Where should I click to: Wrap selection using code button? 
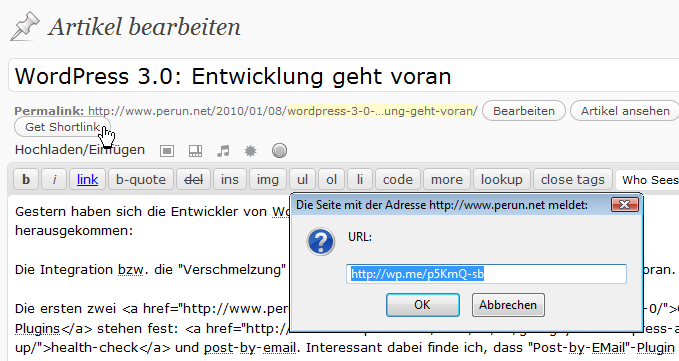pos(398,179)
